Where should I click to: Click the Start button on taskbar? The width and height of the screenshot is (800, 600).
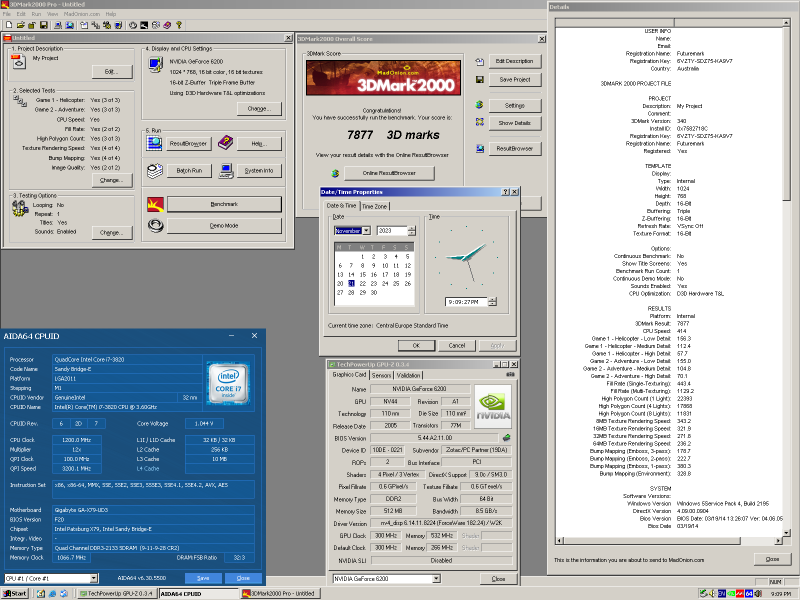click(x=15, y=593)
